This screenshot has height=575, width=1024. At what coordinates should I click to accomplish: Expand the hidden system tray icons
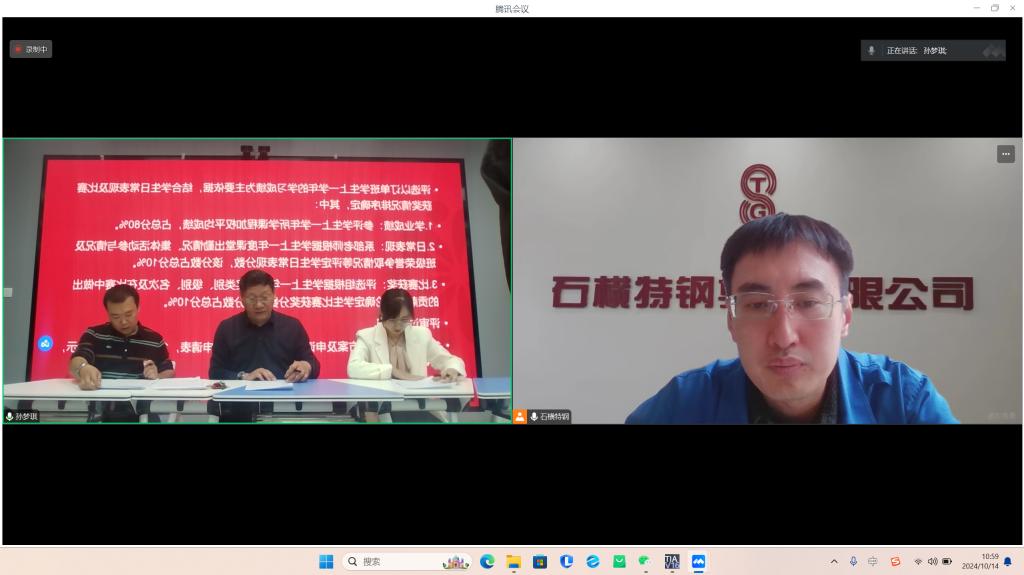pos(834,561)
